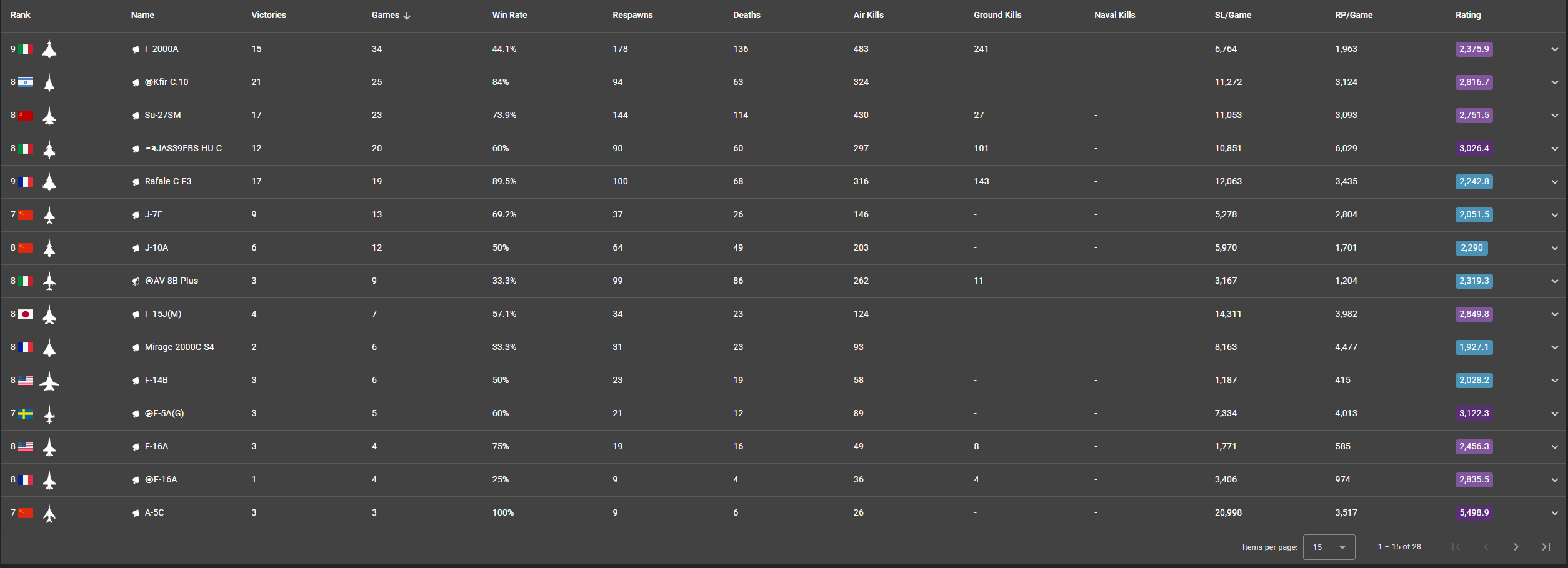Click the Mirage 2000C-S4 vehicle name

point(179,347)
